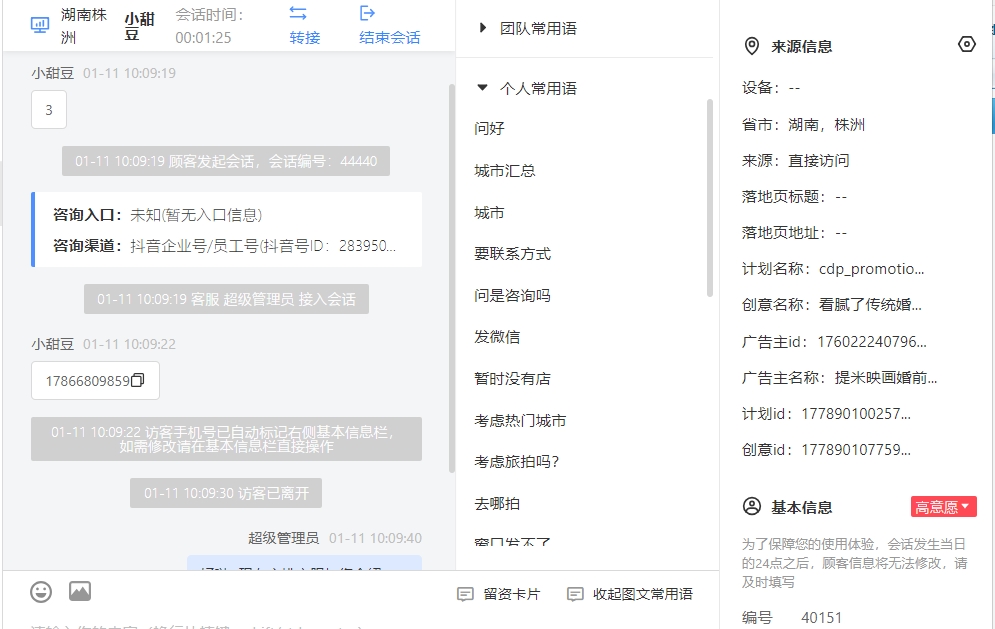Click the chat panel vertical scrollbar

click(452, 278)
